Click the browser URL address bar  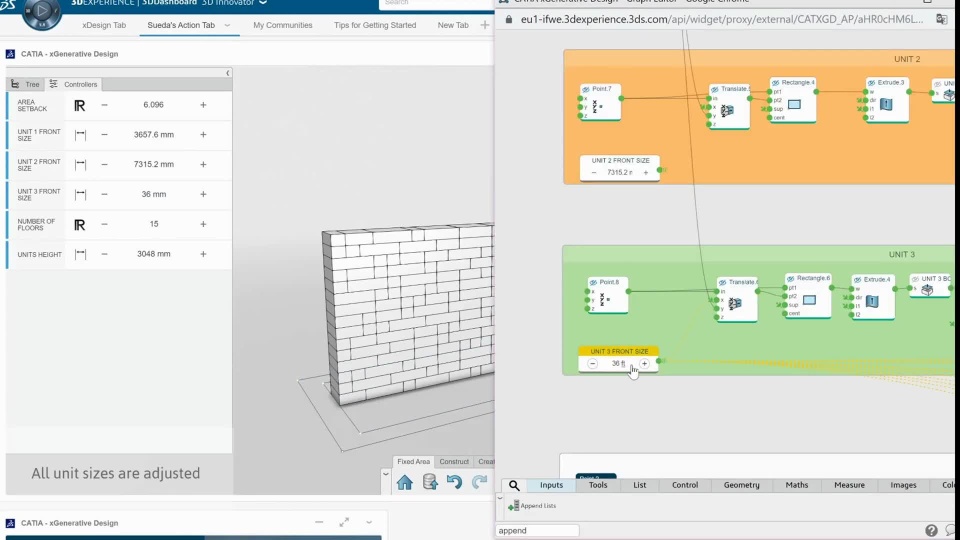pyautogui.click(x=722, y=20)
